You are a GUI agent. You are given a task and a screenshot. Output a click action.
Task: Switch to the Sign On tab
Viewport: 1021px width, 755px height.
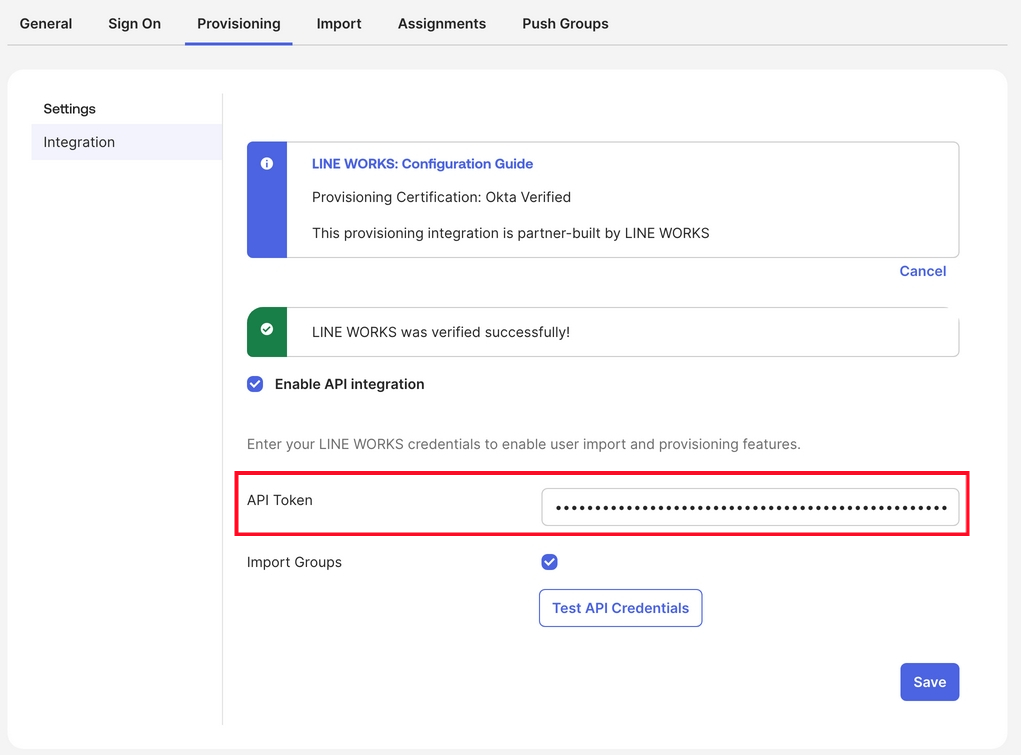click(x=134, y=23)
